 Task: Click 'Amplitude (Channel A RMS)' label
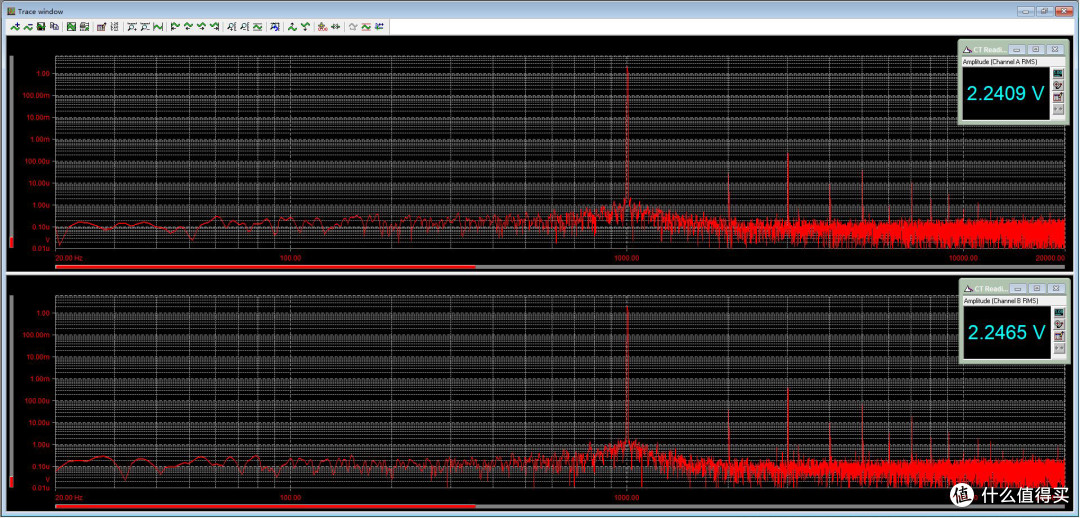(999, 61)
